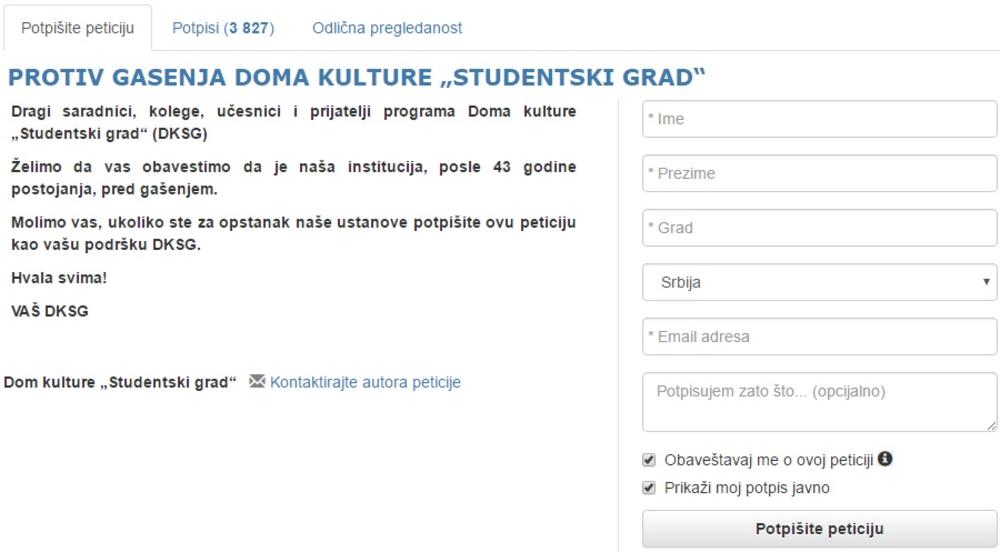Open the 'Odlična pregledanost' tab

(x=387, y=28)
